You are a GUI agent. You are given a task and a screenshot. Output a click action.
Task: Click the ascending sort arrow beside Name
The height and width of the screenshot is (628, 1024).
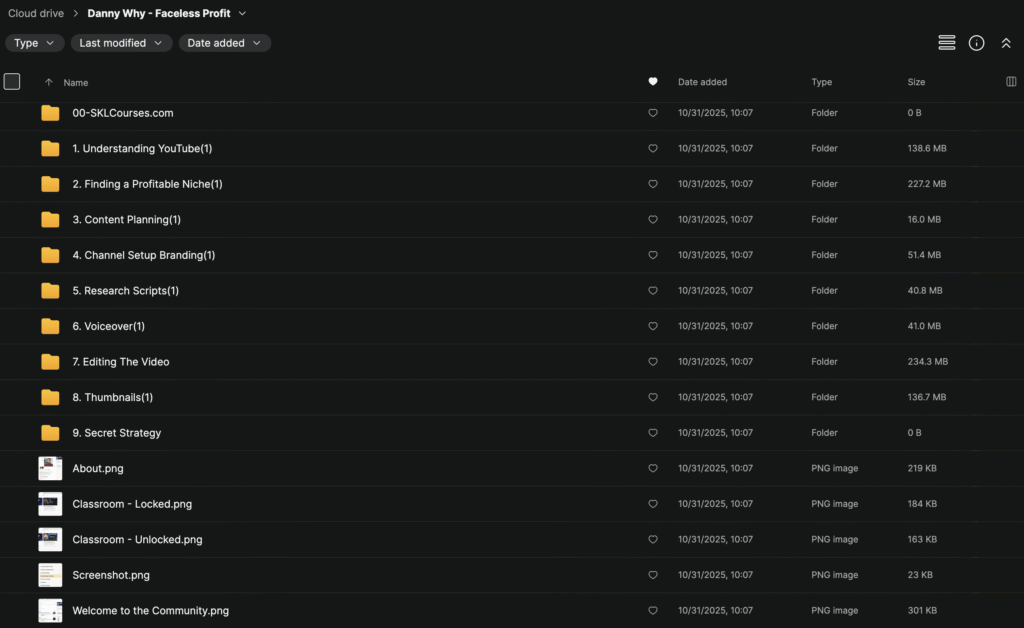pos(50,82)
